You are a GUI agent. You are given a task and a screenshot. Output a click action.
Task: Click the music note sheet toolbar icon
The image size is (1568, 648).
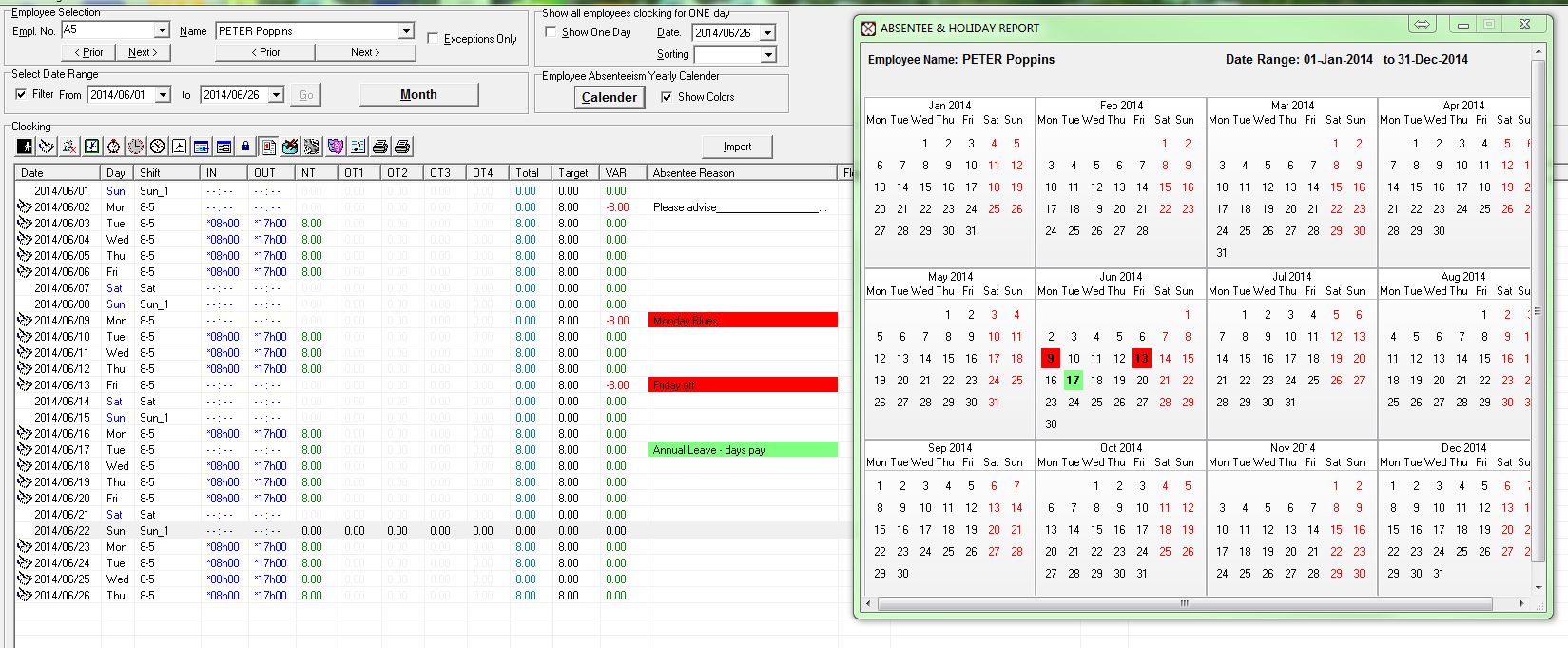pos(358,147)
